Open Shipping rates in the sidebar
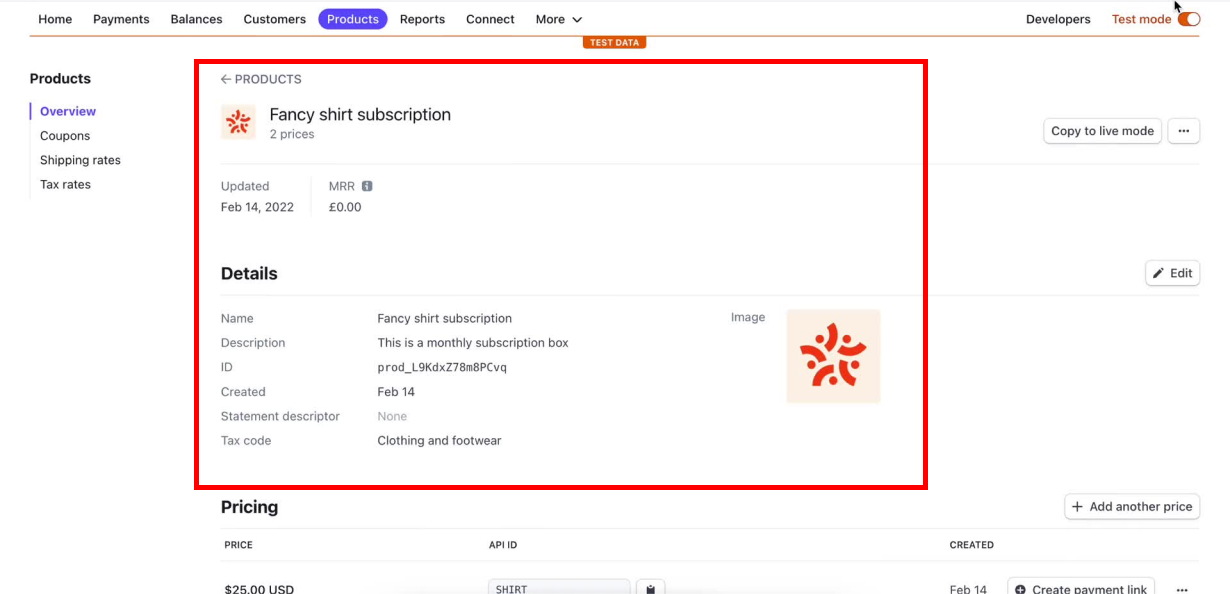The width and height of the screenshot is (1230, 594). click(80, 160)
